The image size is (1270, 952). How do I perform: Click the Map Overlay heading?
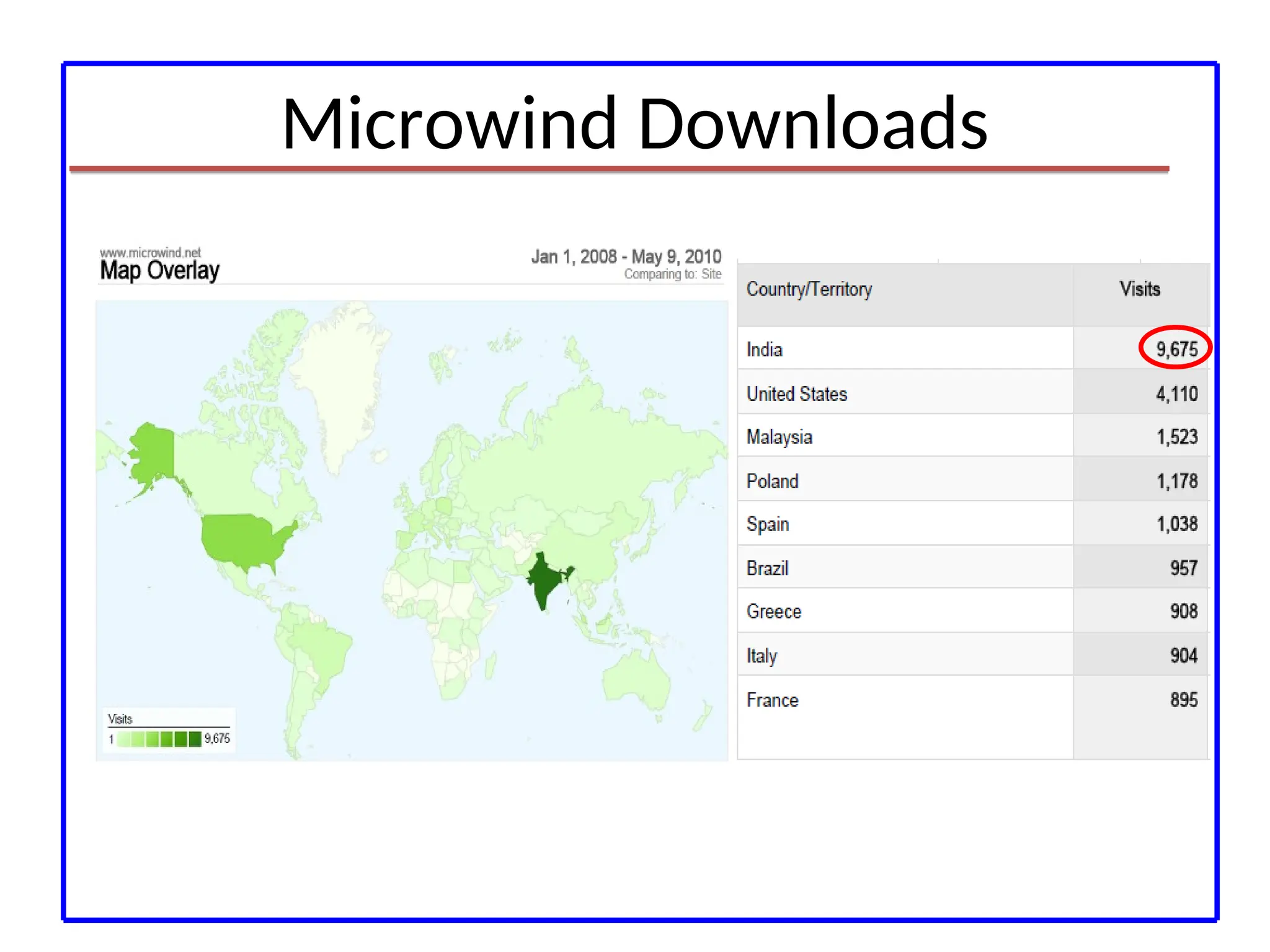pyautogui.click(x=160, y=271)
